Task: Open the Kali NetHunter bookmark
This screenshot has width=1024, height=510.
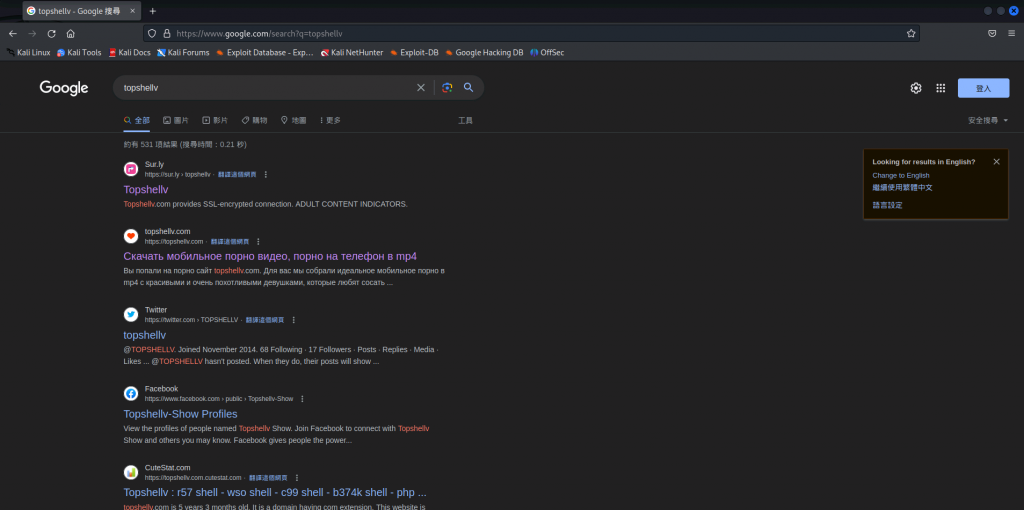Action: 352,52
